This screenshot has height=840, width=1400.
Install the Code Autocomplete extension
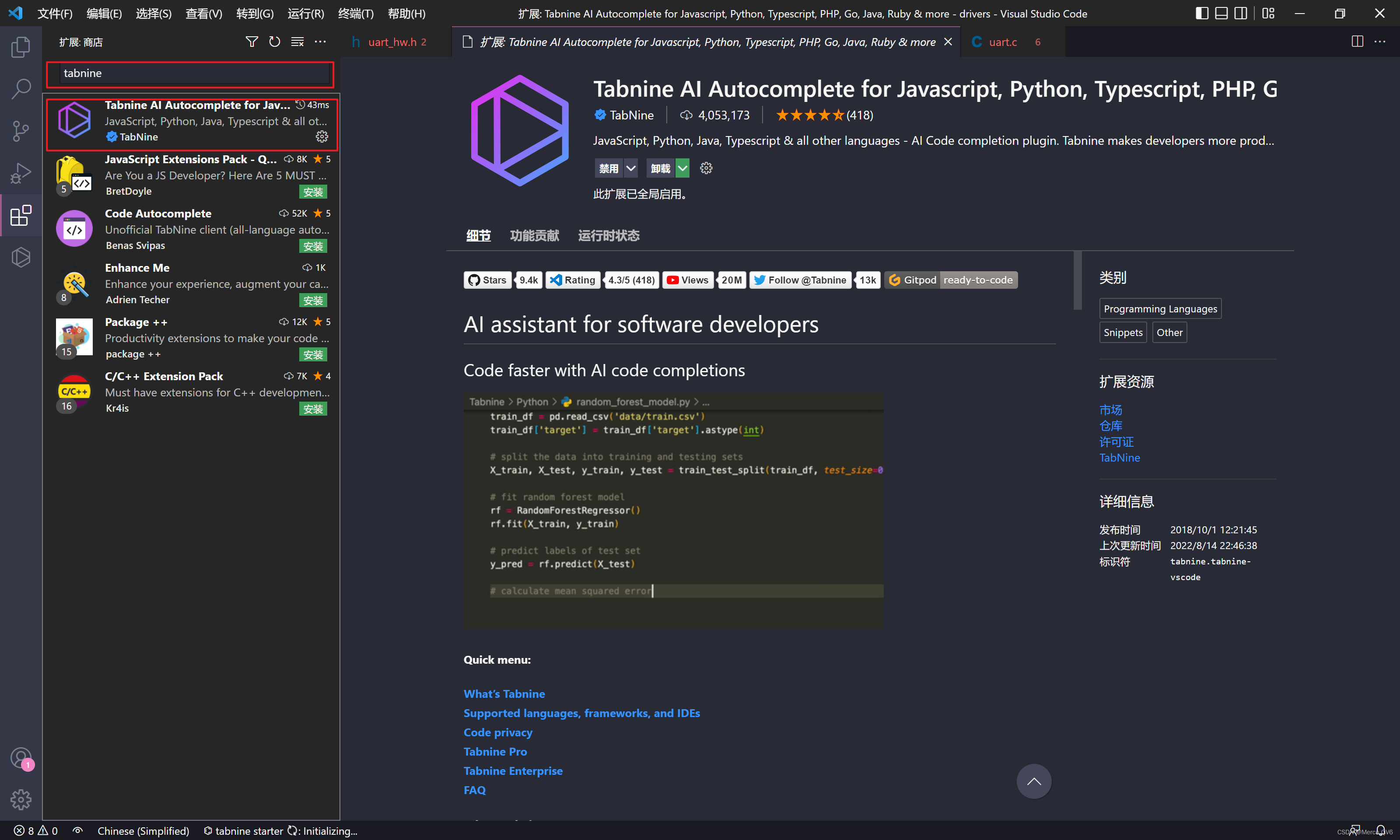[x=312, y=246]
